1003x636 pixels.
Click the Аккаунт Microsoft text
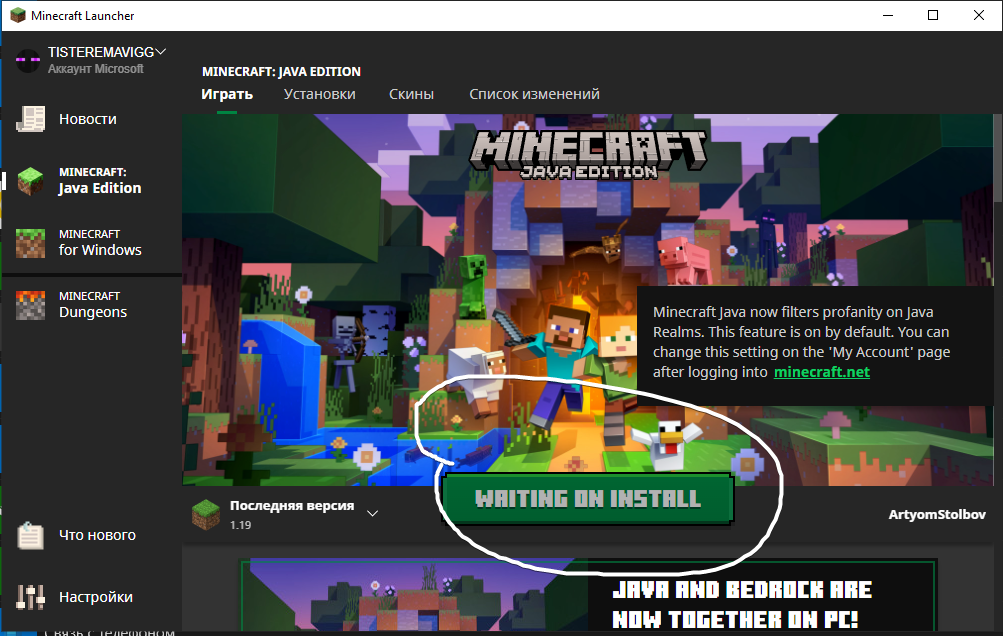point(95,68)
